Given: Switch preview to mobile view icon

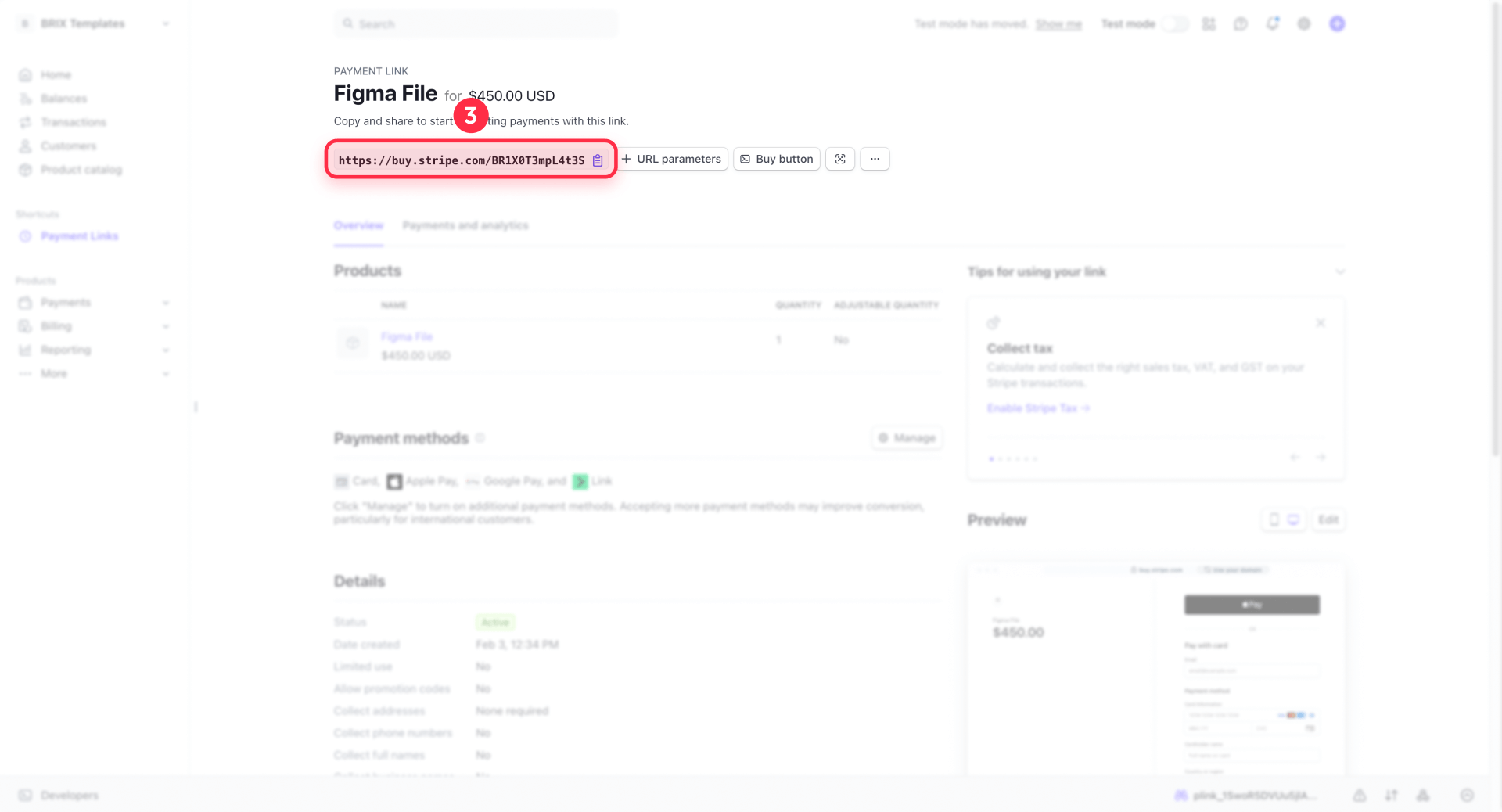Looking at the screenshot, I should (1274, 519).
